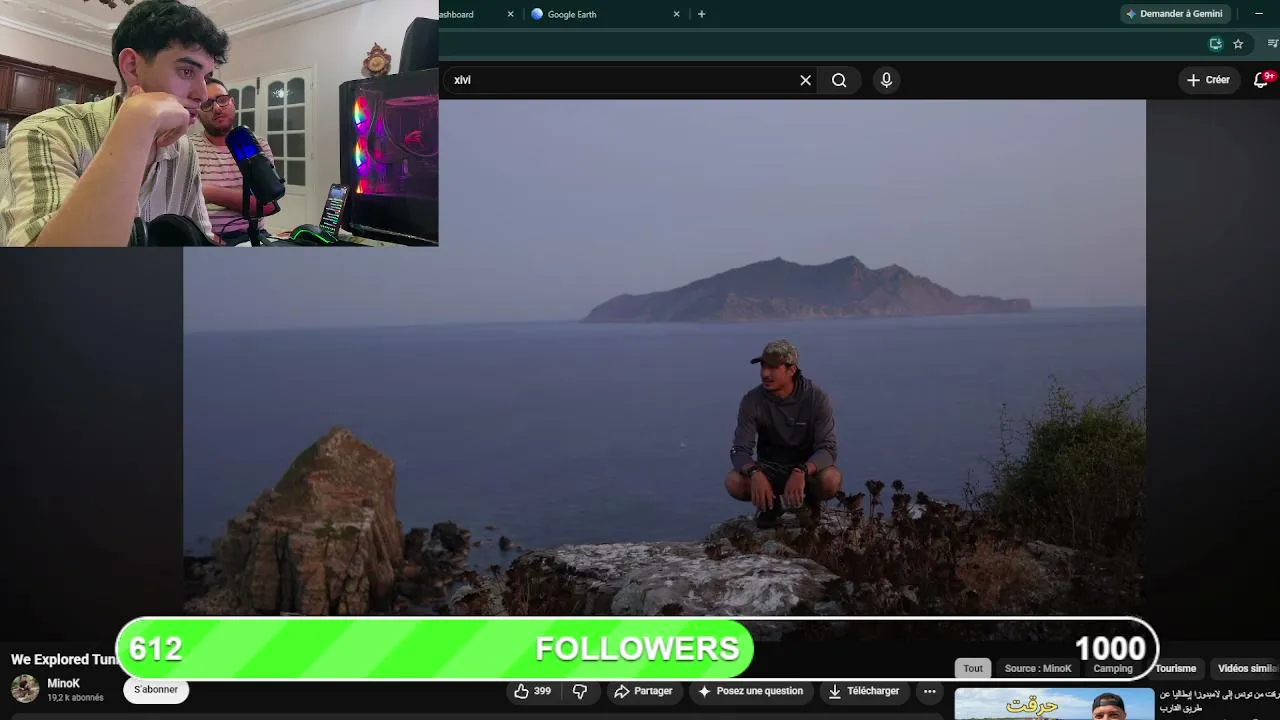Click the Partager share button
1280x720 pixels.
click(x=643, y=691)
